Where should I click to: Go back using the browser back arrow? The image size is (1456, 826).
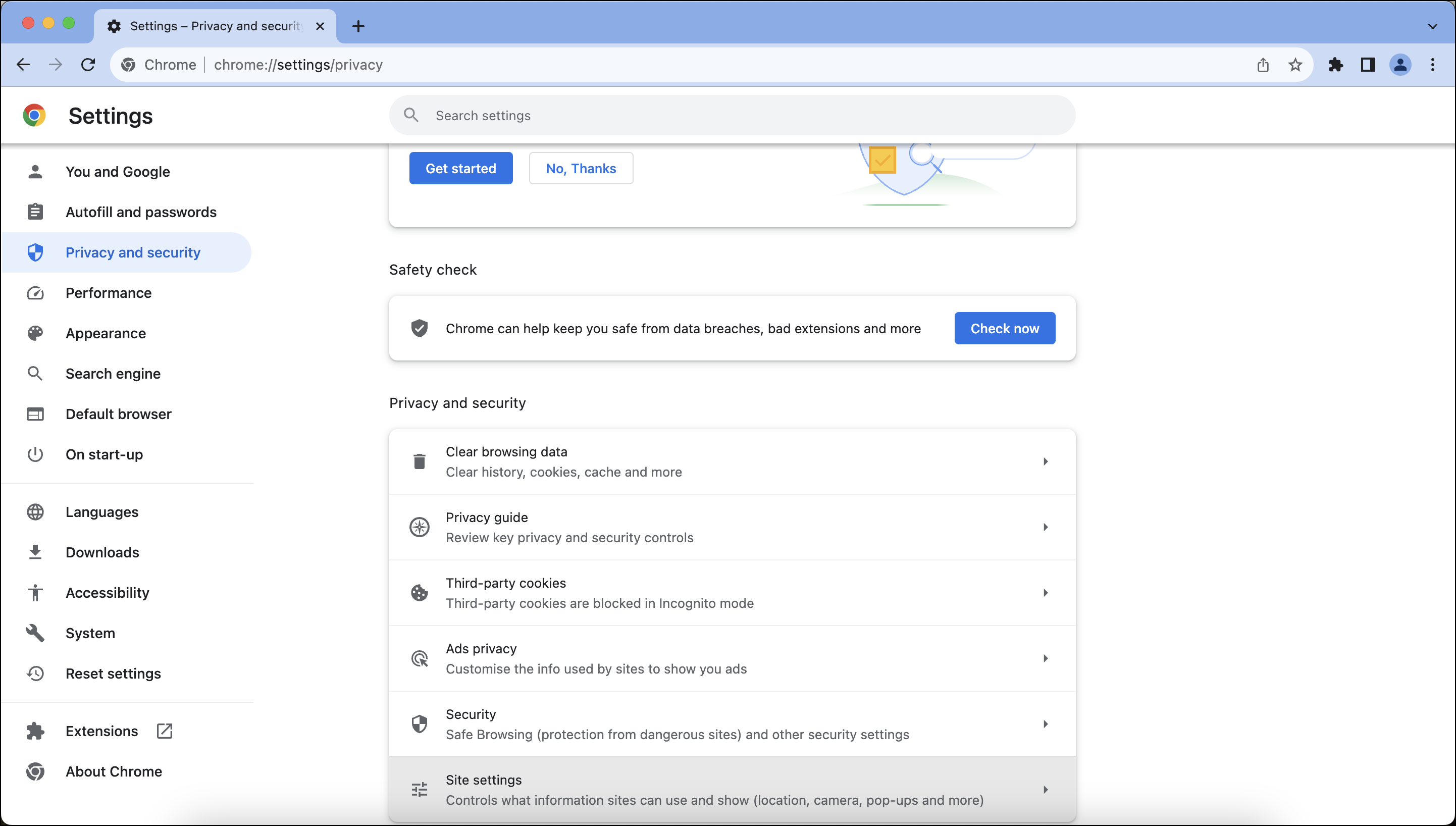click(x=23, y=65)
